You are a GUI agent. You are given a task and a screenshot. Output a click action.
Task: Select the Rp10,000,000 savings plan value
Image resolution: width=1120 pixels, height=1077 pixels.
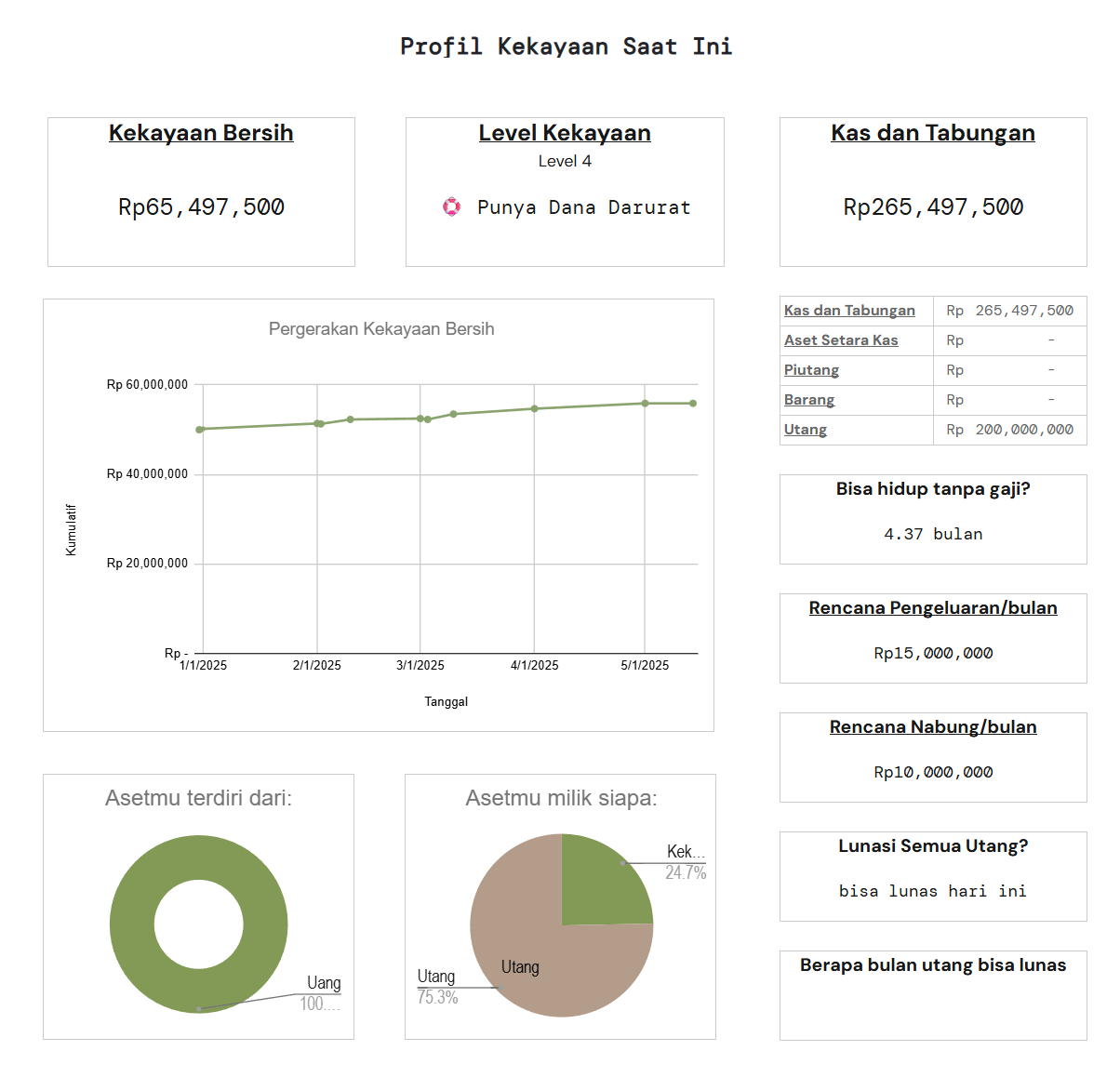(x=933, y=773)
